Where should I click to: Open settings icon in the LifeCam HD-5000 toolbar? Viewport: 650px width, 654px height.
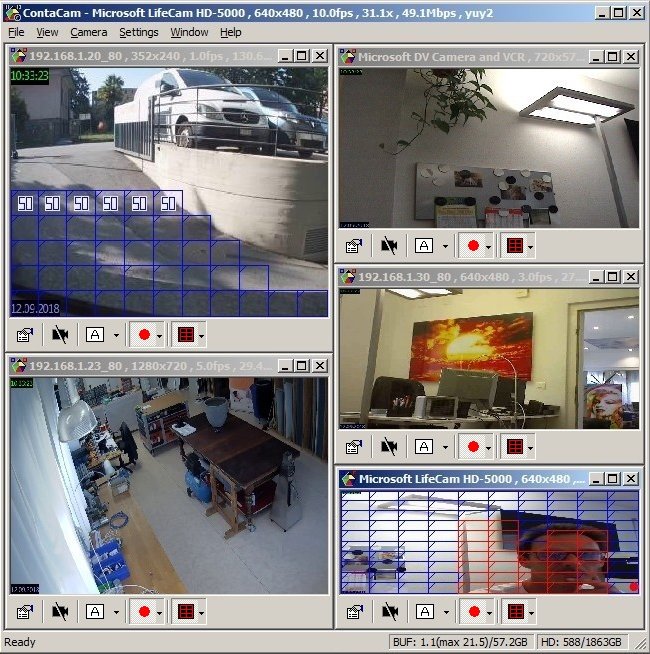pyautogui.click(x=355, y=612)
